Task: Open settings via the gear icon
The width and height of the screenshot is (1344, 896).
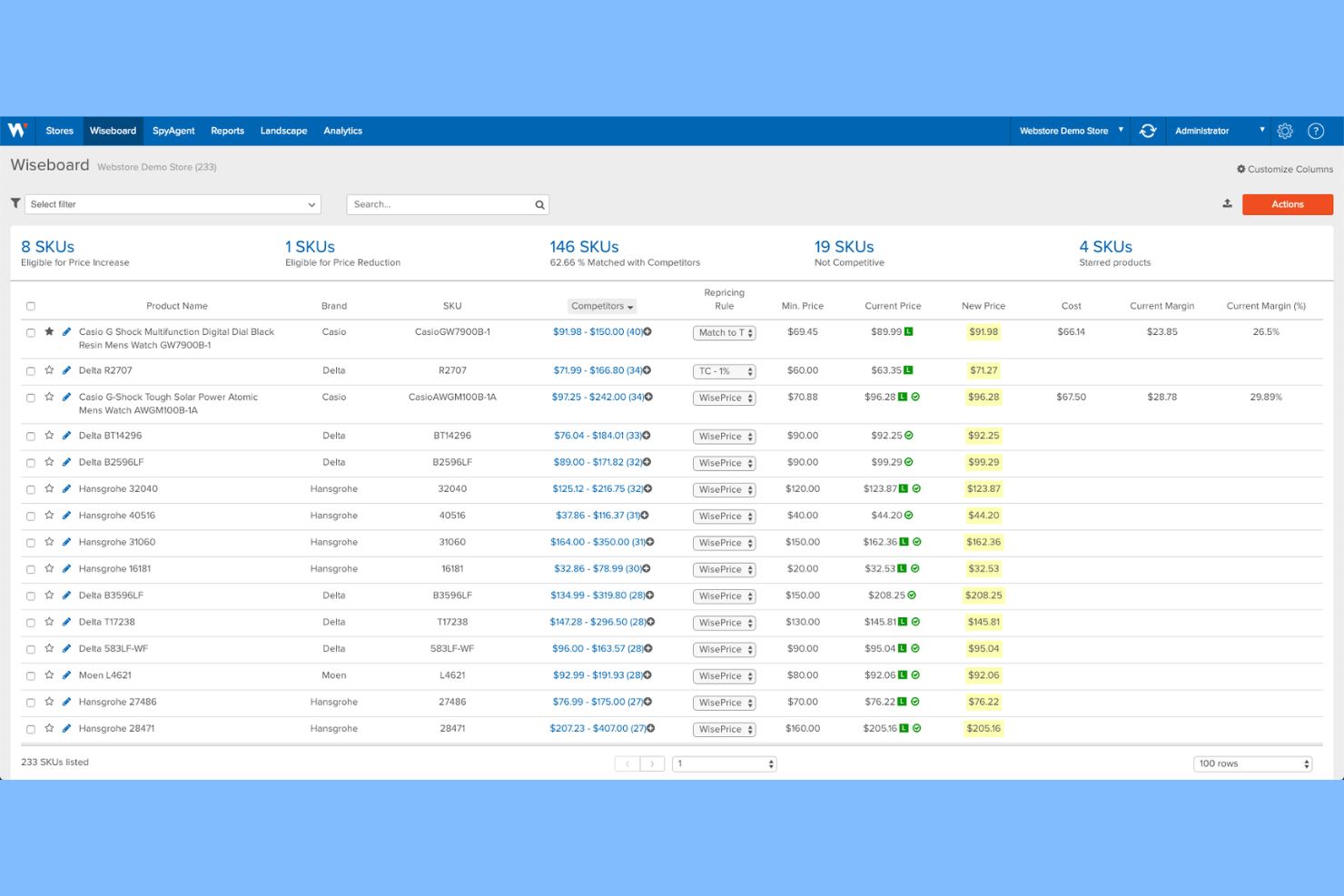Action: (x=1285, y=131)
